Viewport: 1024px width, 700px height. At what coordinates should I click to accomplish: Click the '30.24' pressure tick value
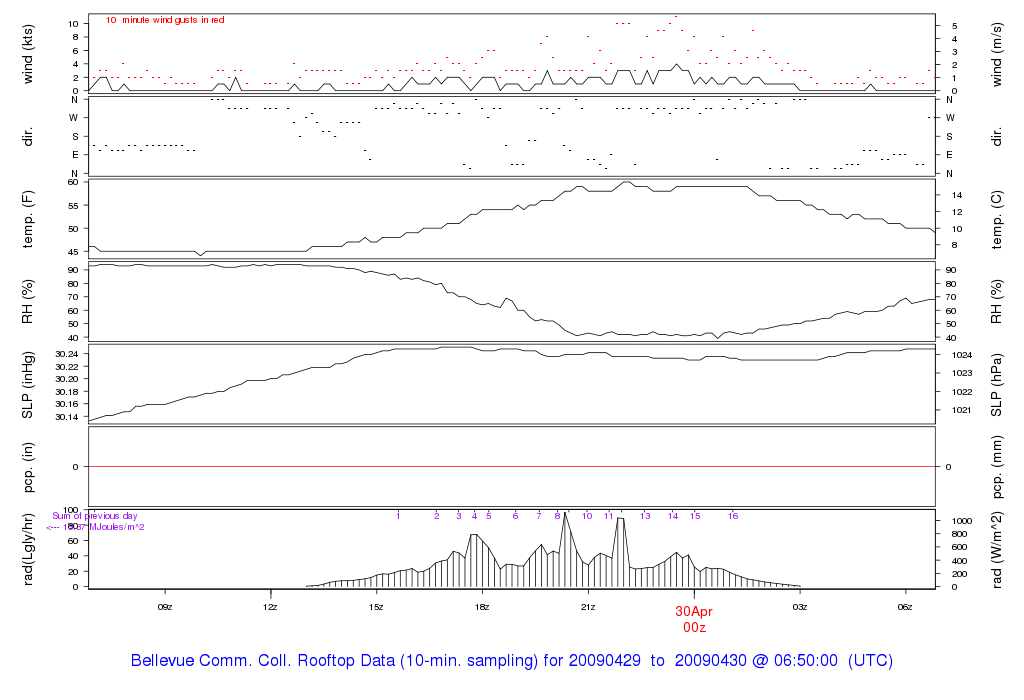(x=67, y=354)
